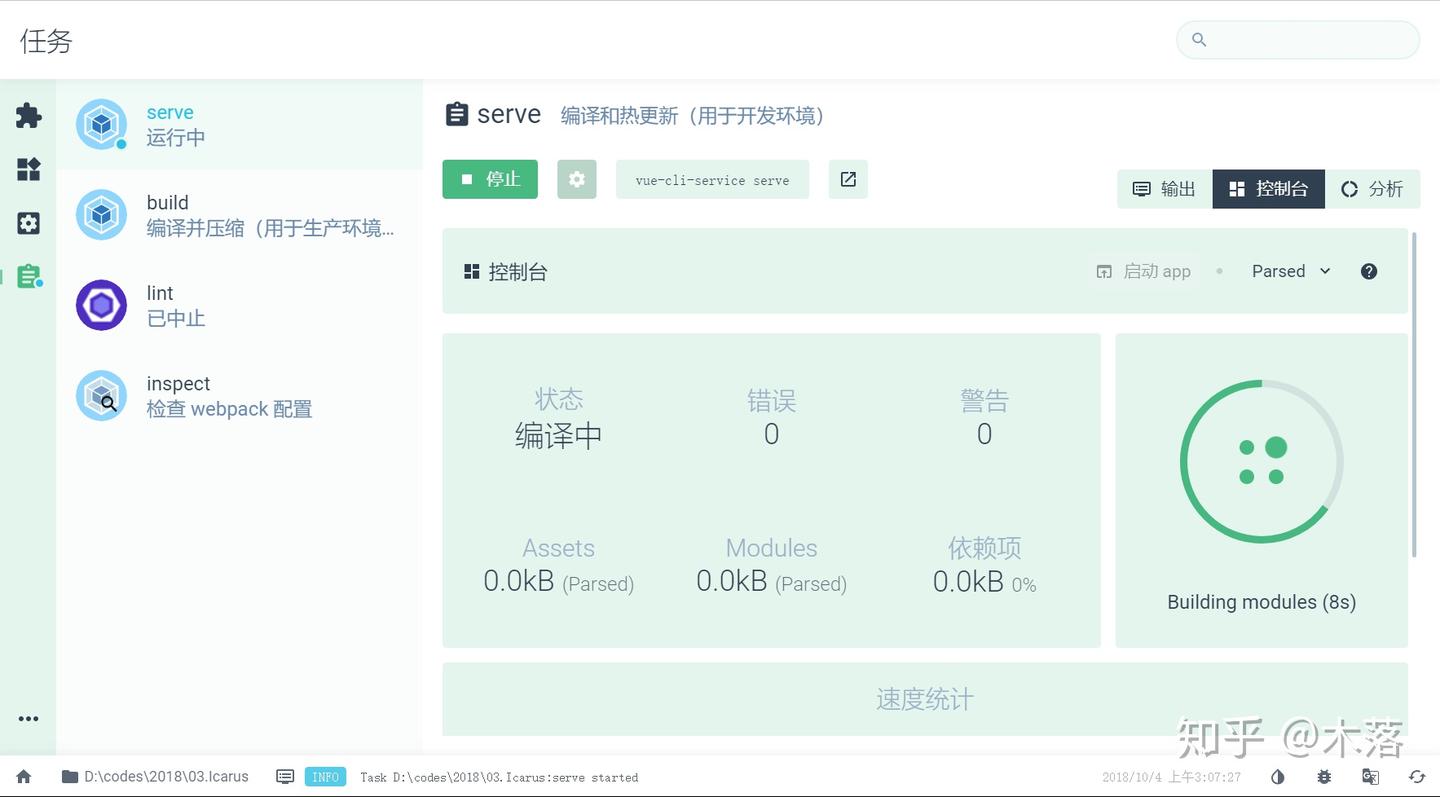Click the Assets 0.0kB value
This screenshot has height=797, width=1440.
pyautogui.click(x=558, y=582)
